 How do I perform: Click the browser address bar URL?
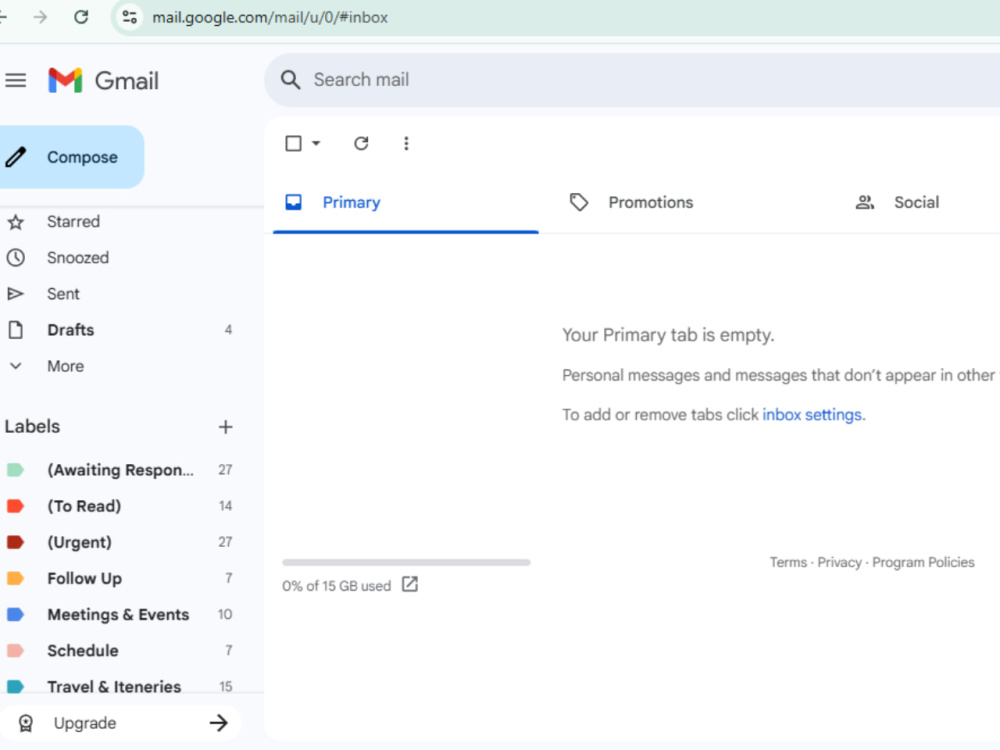[x=270, y=17]
